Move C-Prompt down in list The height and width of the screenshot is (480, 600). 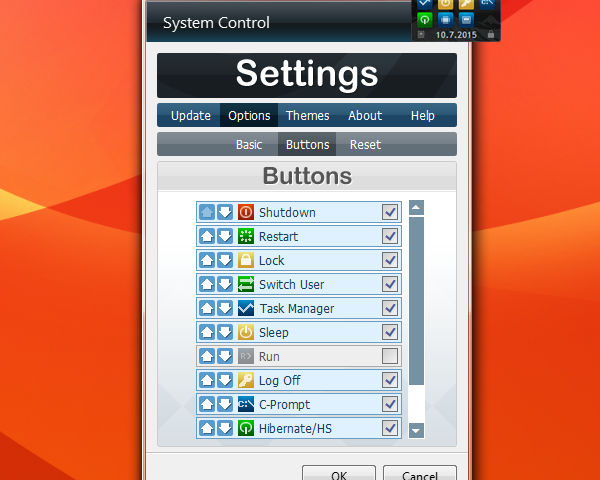click(225, 404)
